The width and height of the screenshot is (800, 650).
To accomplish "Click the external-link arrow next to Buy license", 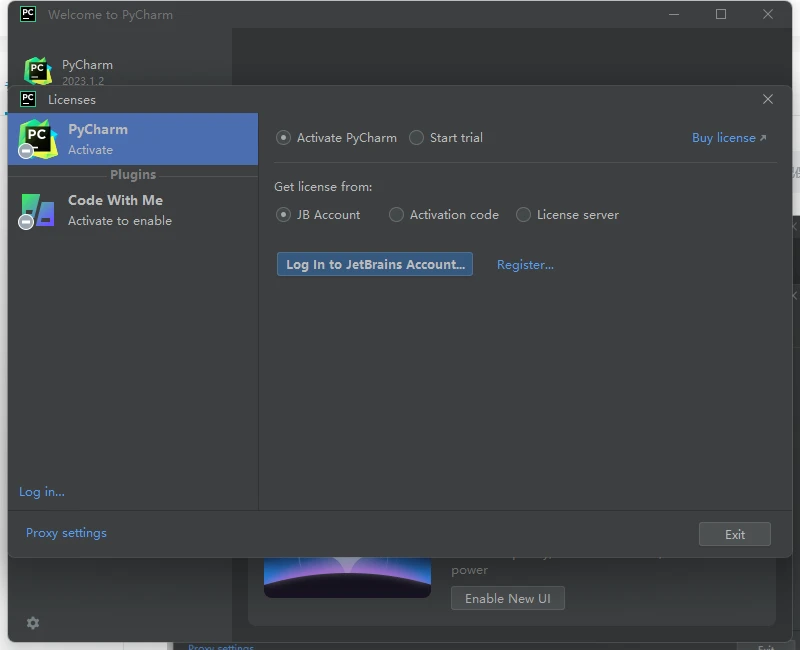I will (x=763, y=138).
